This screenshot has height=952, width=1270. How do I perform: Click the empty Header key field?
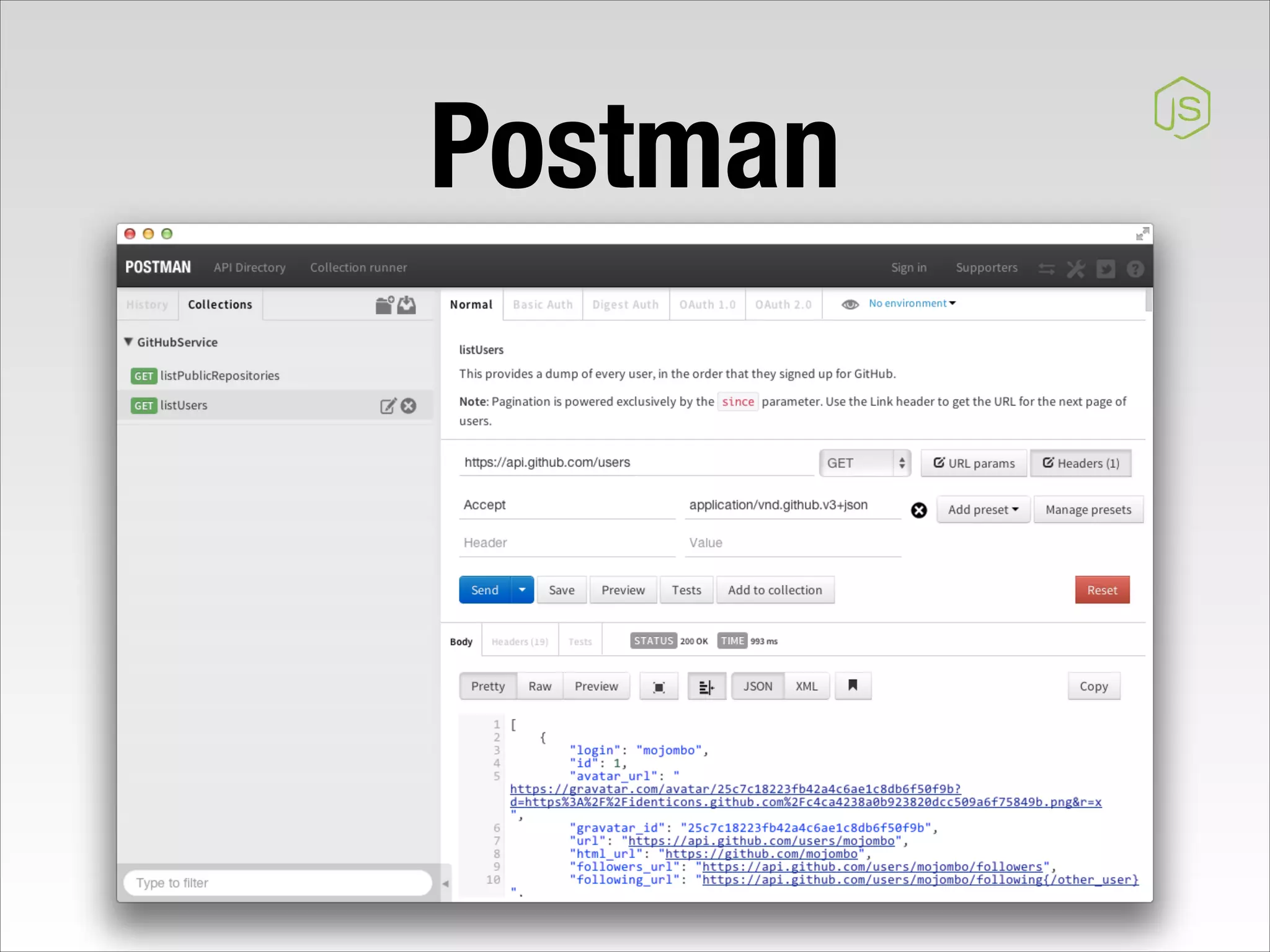(567, 543)
